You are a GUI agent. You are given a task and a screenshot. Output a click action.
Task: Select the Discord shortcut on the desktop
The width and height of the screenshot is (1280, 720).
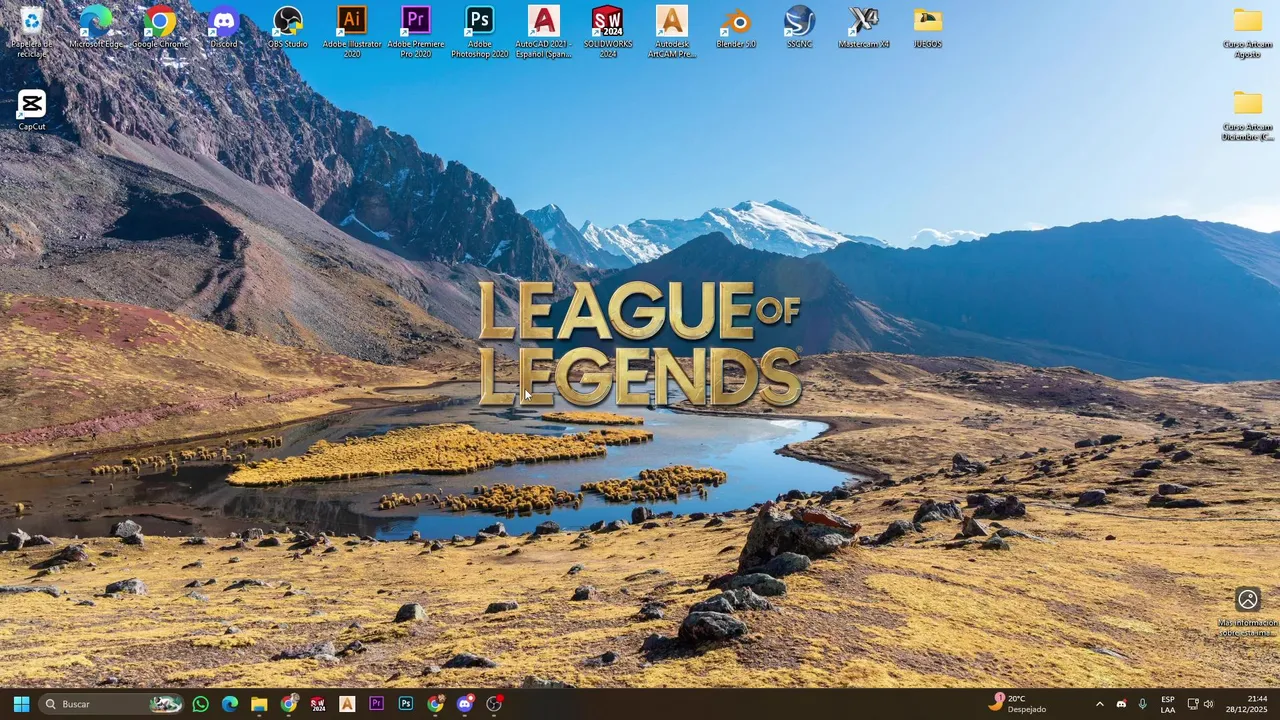click(x=224, y=27)
